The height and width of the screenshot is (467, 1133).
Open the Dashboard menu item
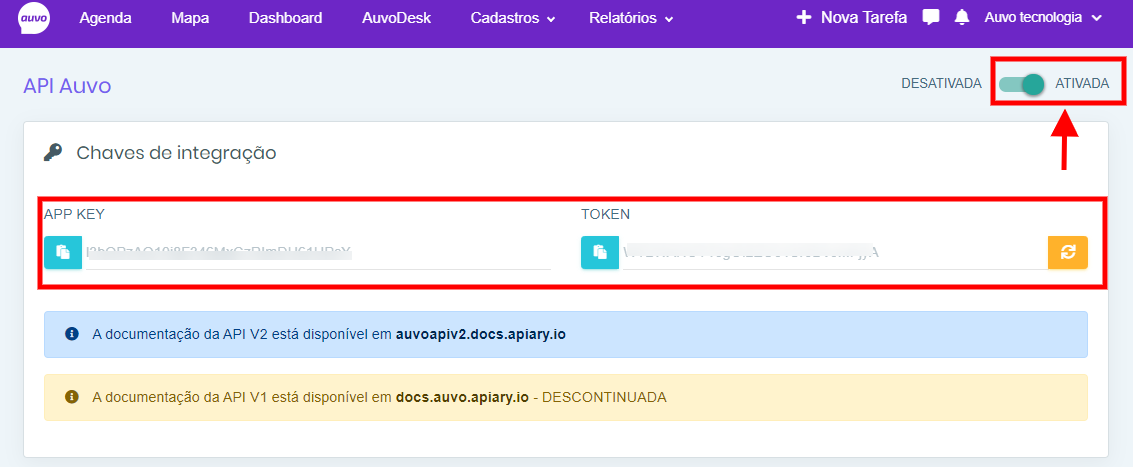[x=285, y=18]
